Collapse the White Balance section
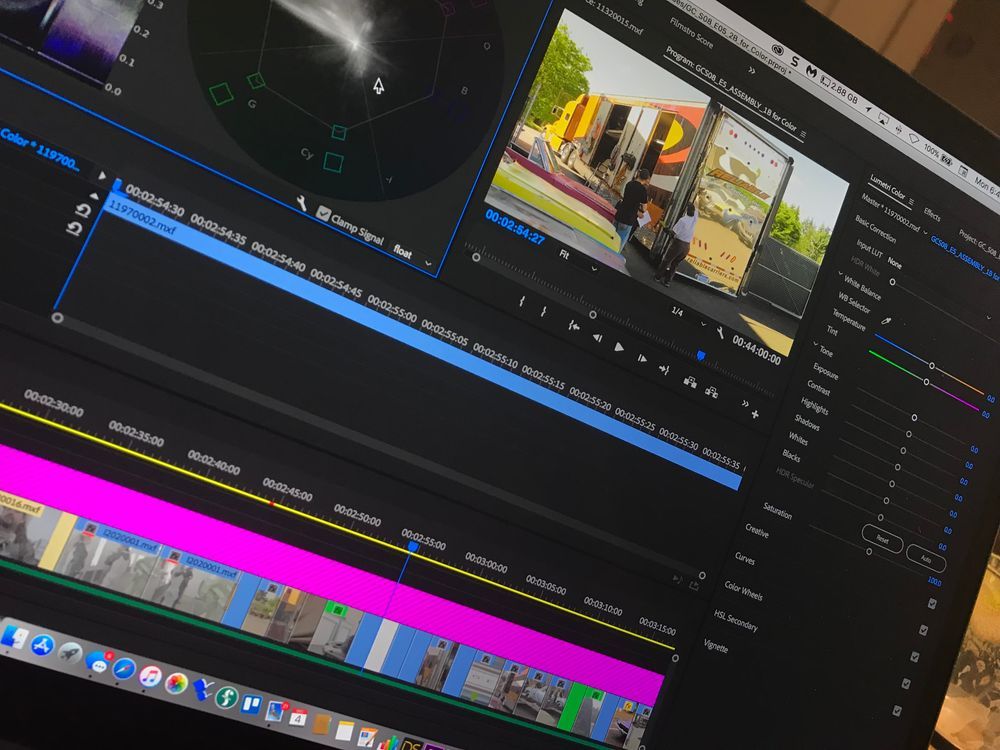1000x750 pixels. 841,274
